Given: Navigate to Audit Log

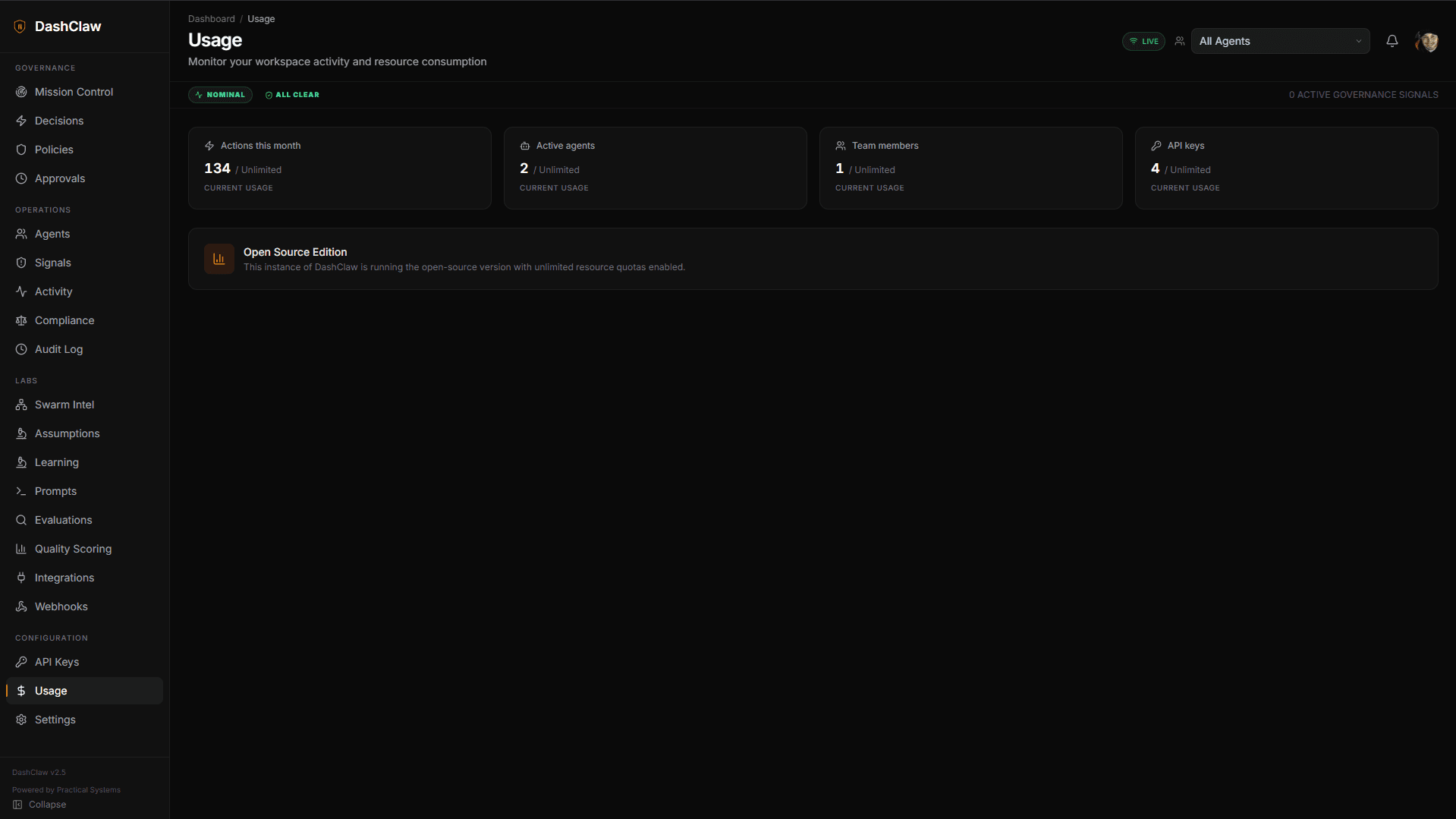Looking at the screenshot, I should click(58, 349).
